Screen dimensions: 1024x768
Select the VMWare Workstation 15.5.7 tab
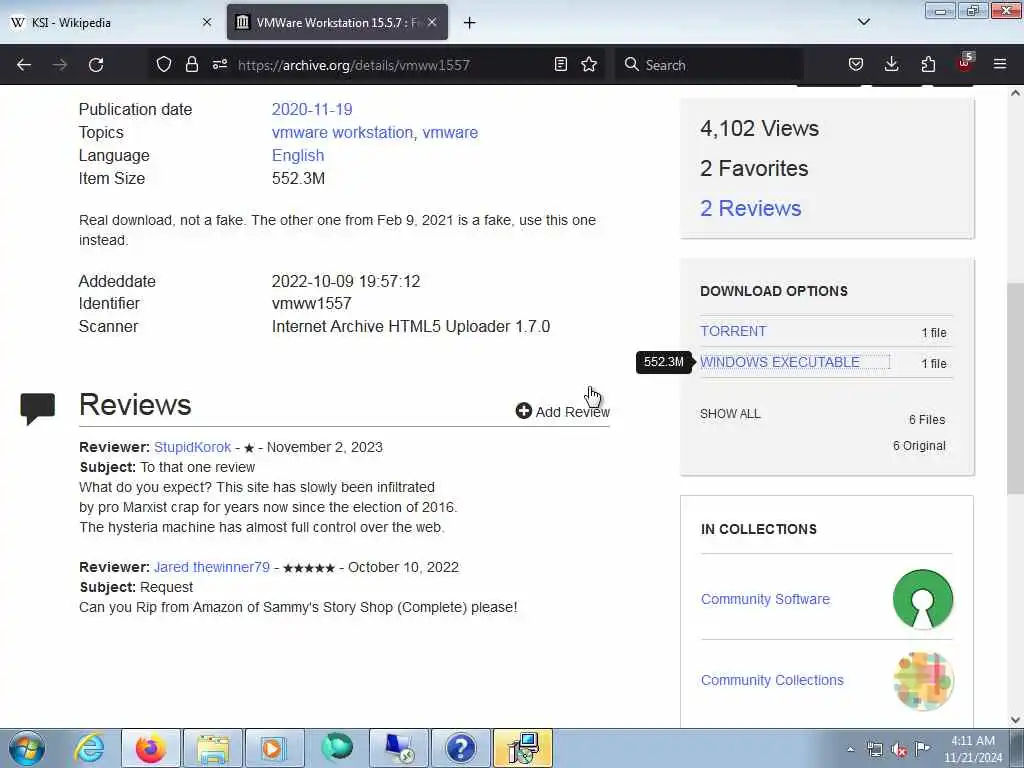[x=337, y=22]
